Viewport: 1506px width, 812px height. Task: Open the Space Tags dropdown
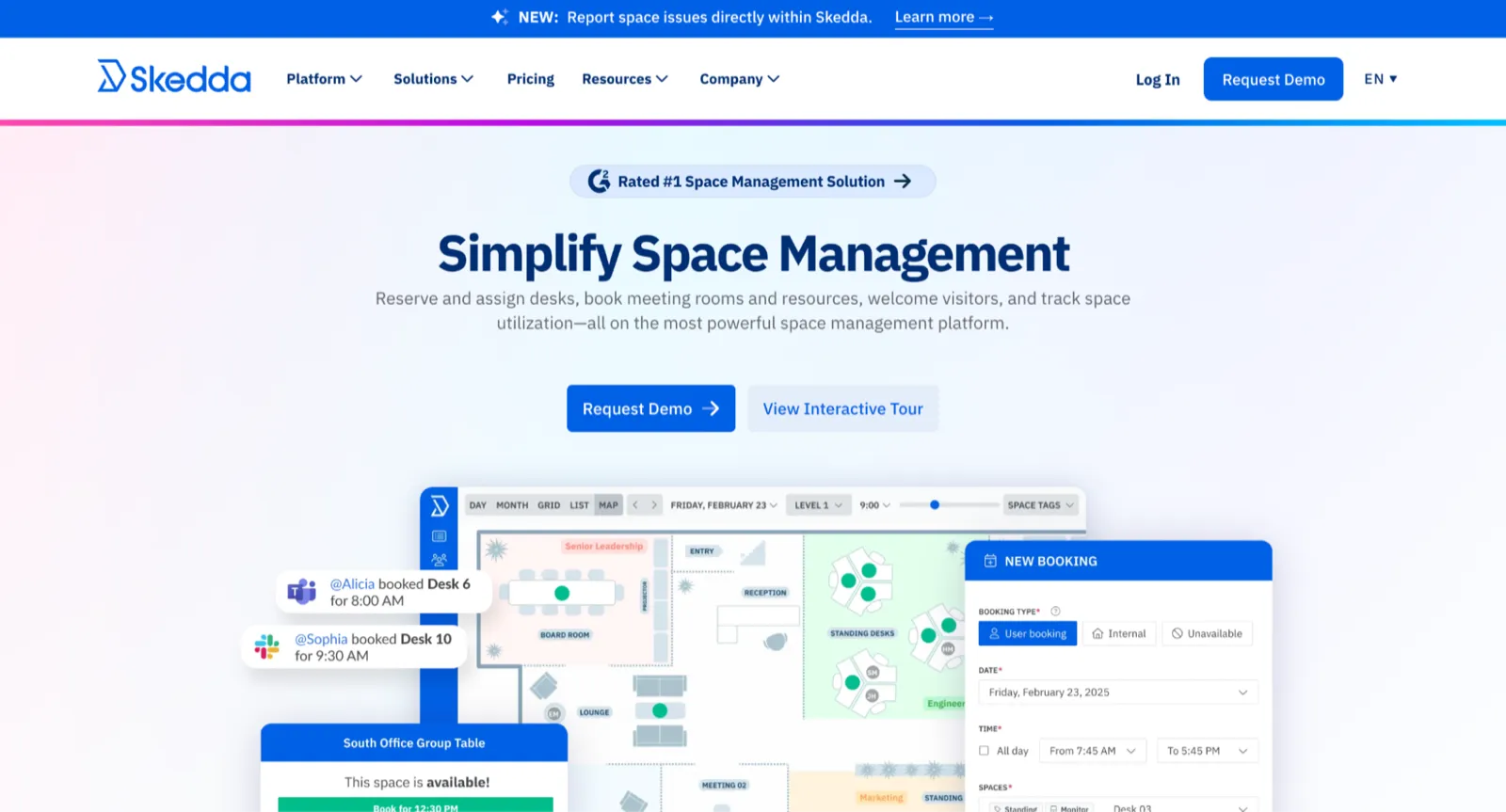click(1040, 505)
